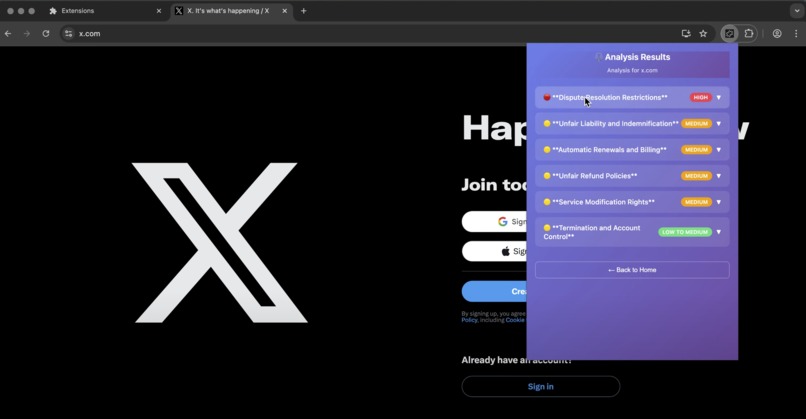Click MEDIUM badge on Unfair Refund Policies
This screenshot has height=419, width=806.
tap(697, 176)
